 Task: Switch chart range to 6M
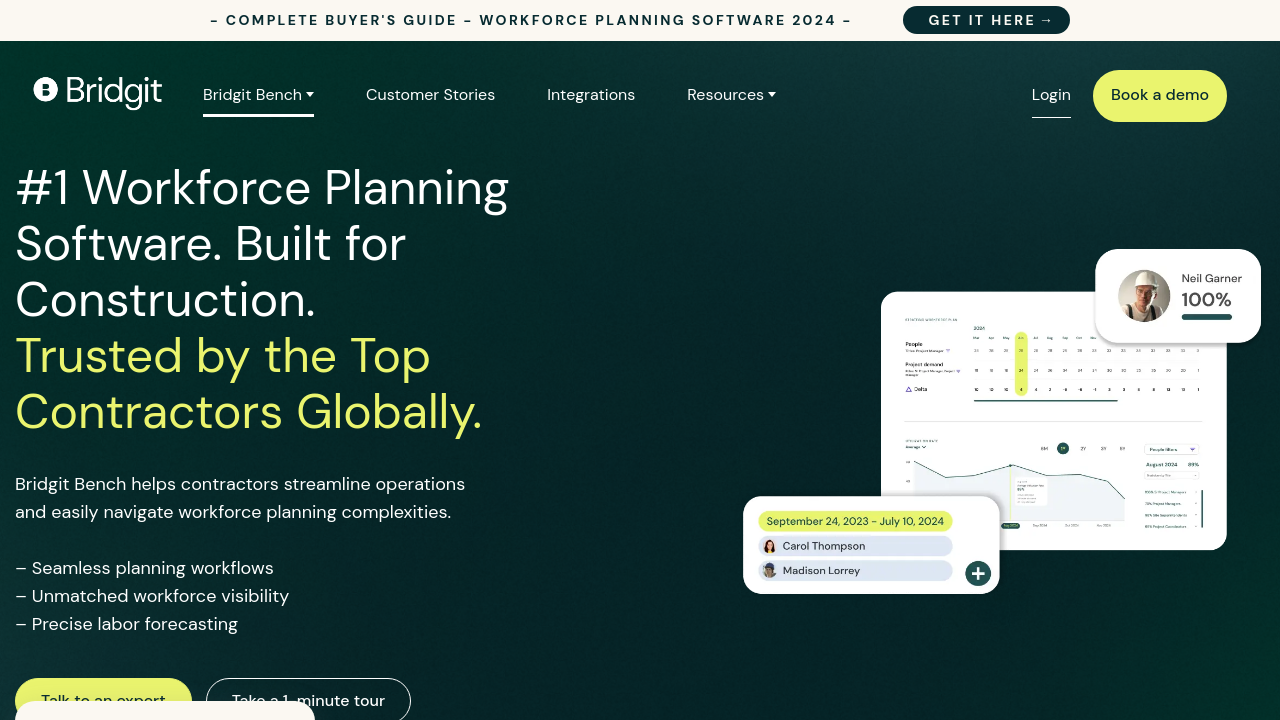click(1044, 449)
